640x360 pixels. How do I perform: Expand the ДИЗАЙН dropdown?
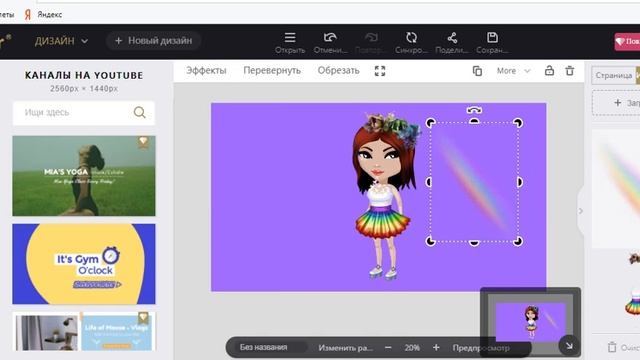(x=61, y=41)
